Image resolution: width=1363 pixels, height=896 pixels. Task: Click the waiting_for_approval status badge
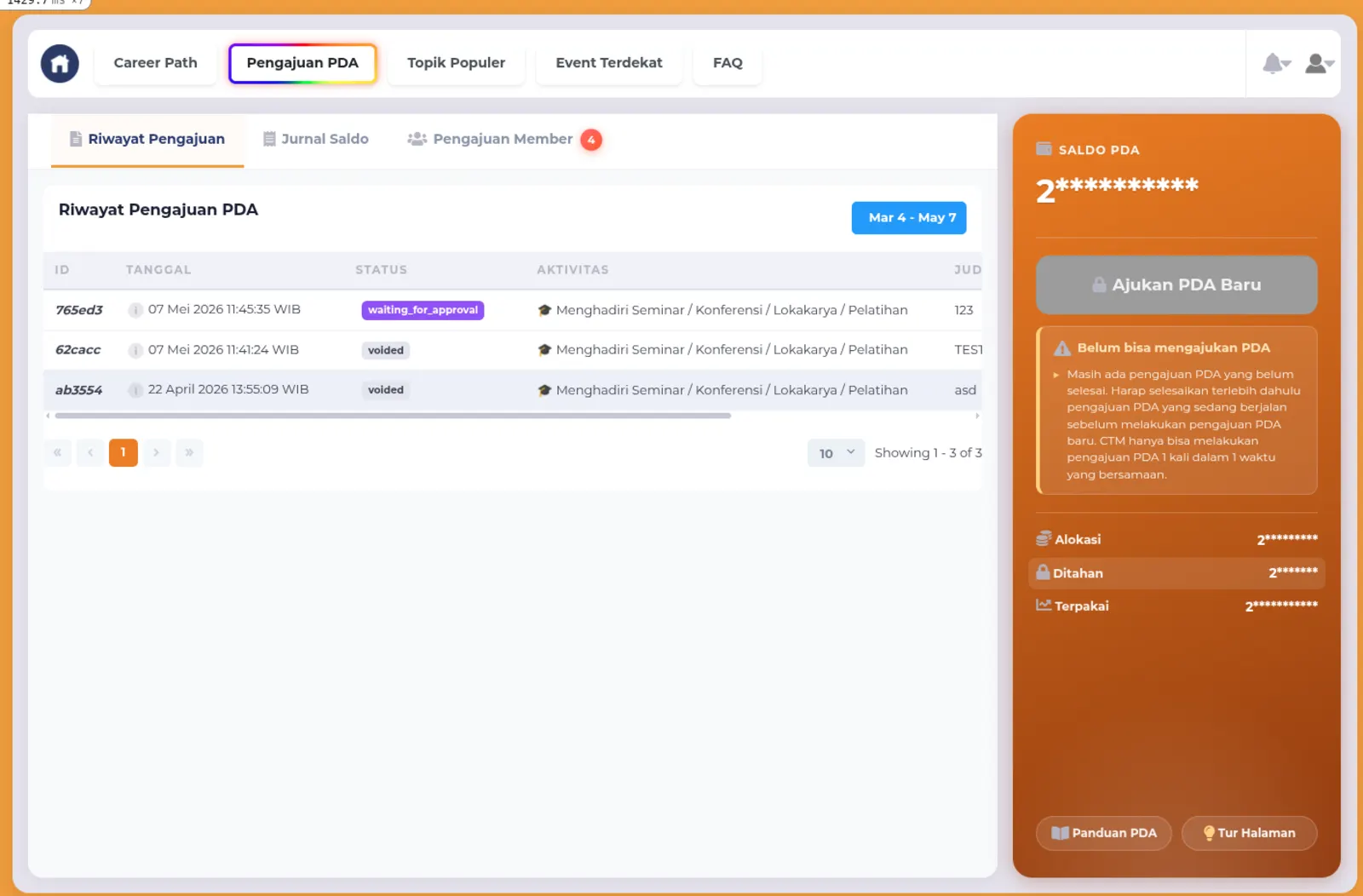pos(423,310)
